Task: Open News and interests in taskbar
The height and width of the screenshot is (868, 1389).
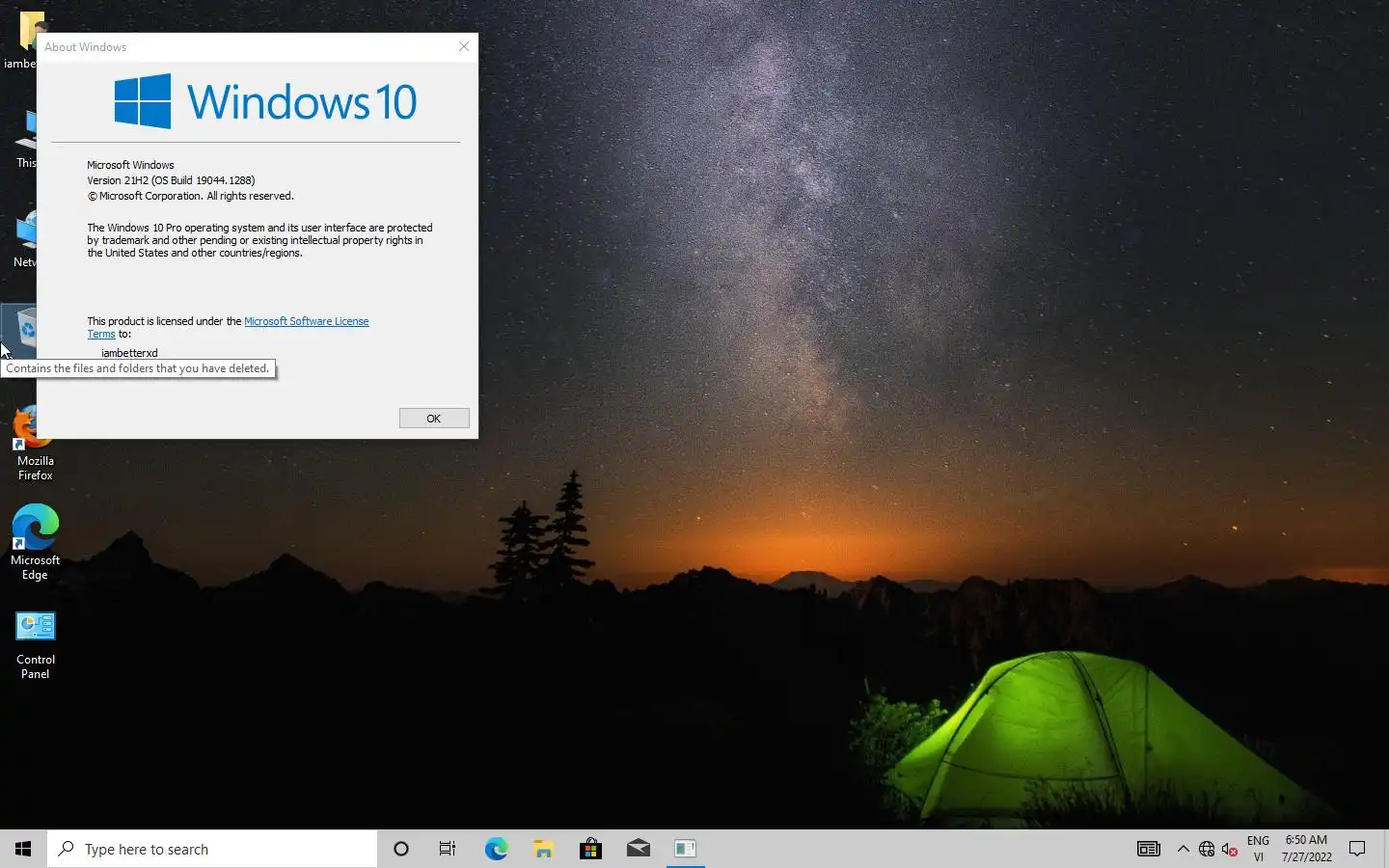Action: 1148,849
